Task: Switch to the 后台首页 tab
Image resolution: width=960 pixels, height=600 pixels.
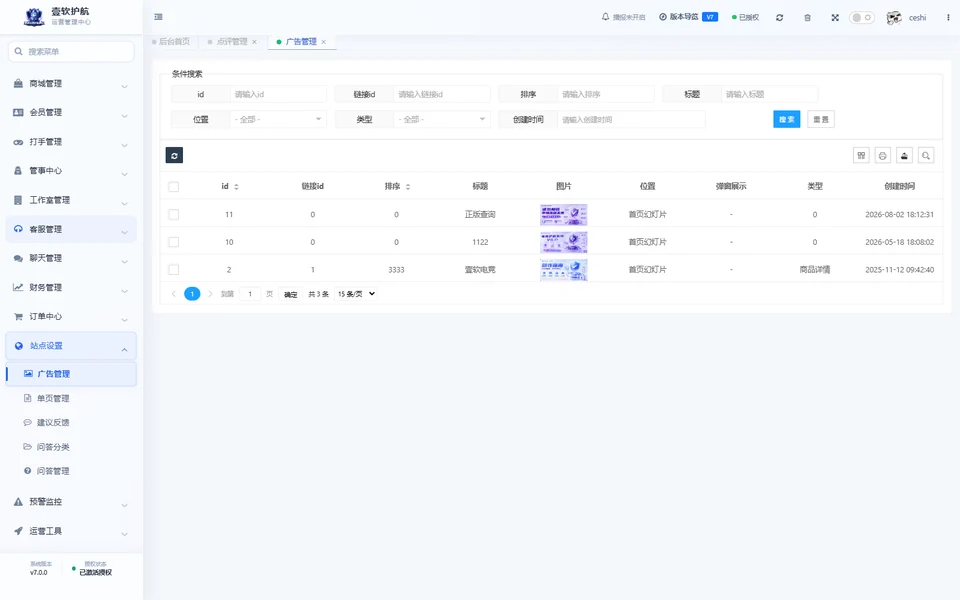Action: coord(171,42)
